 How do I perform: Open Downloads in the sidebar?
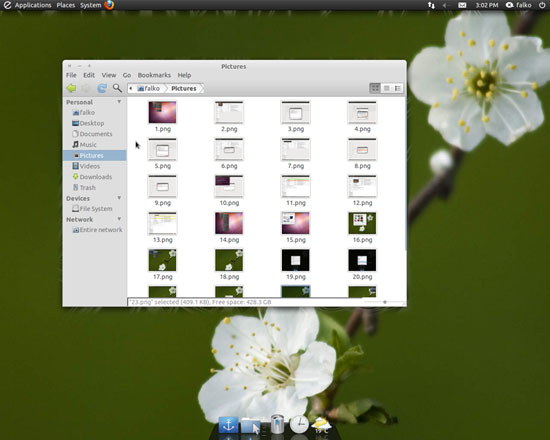(x=92, y=177)
